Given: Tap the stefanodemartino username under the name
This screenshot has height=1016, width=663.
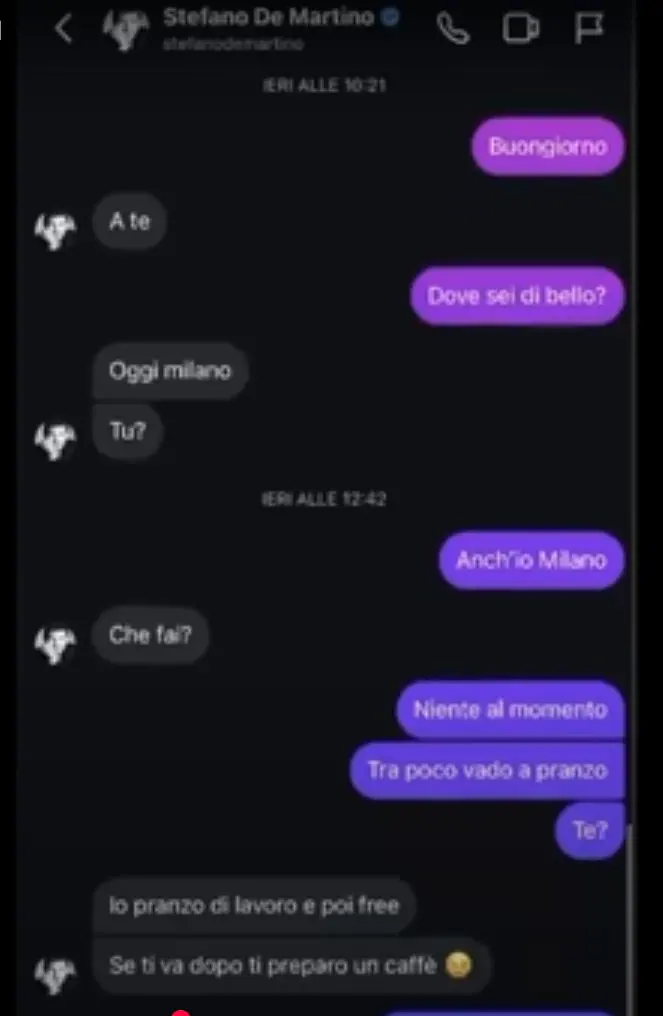Looking at the screenshot, I should 233,44.
